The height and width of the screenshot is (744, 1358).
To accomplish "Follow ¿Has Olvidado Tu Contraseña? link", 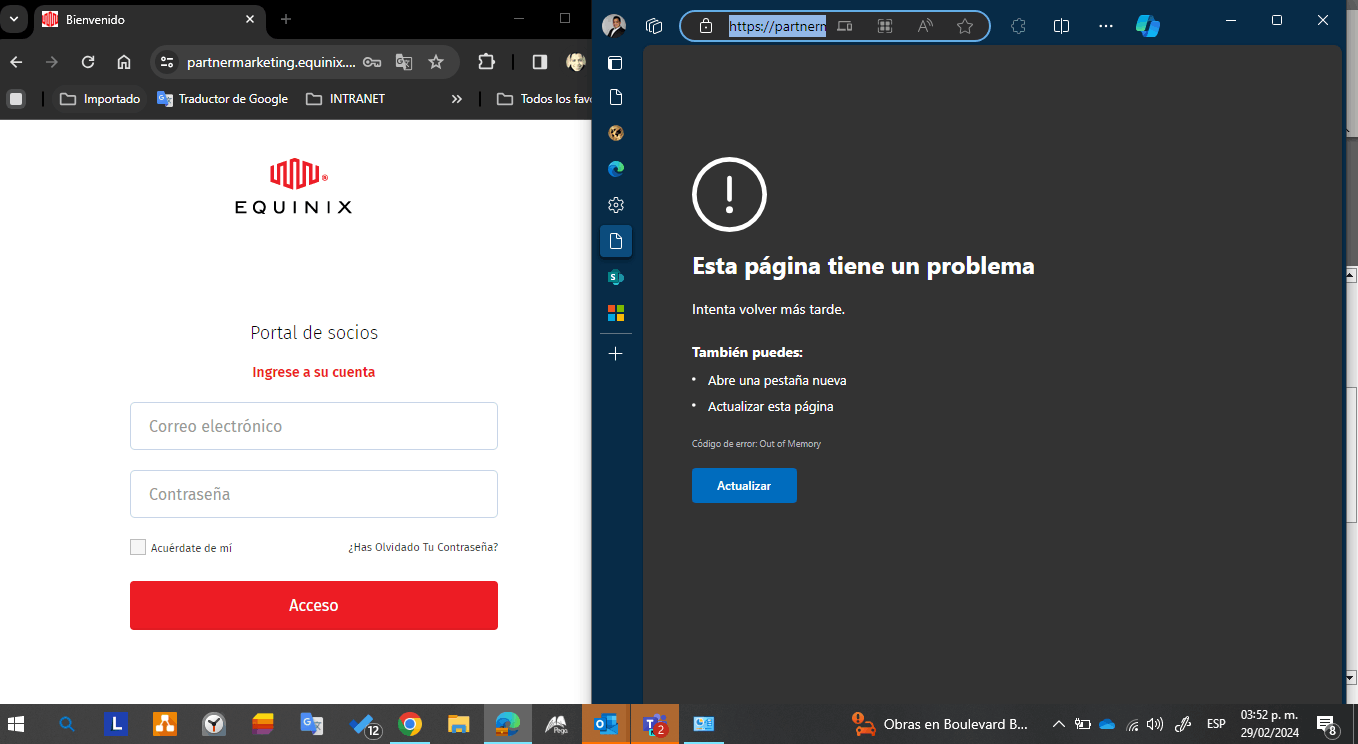I will [423, 547].
